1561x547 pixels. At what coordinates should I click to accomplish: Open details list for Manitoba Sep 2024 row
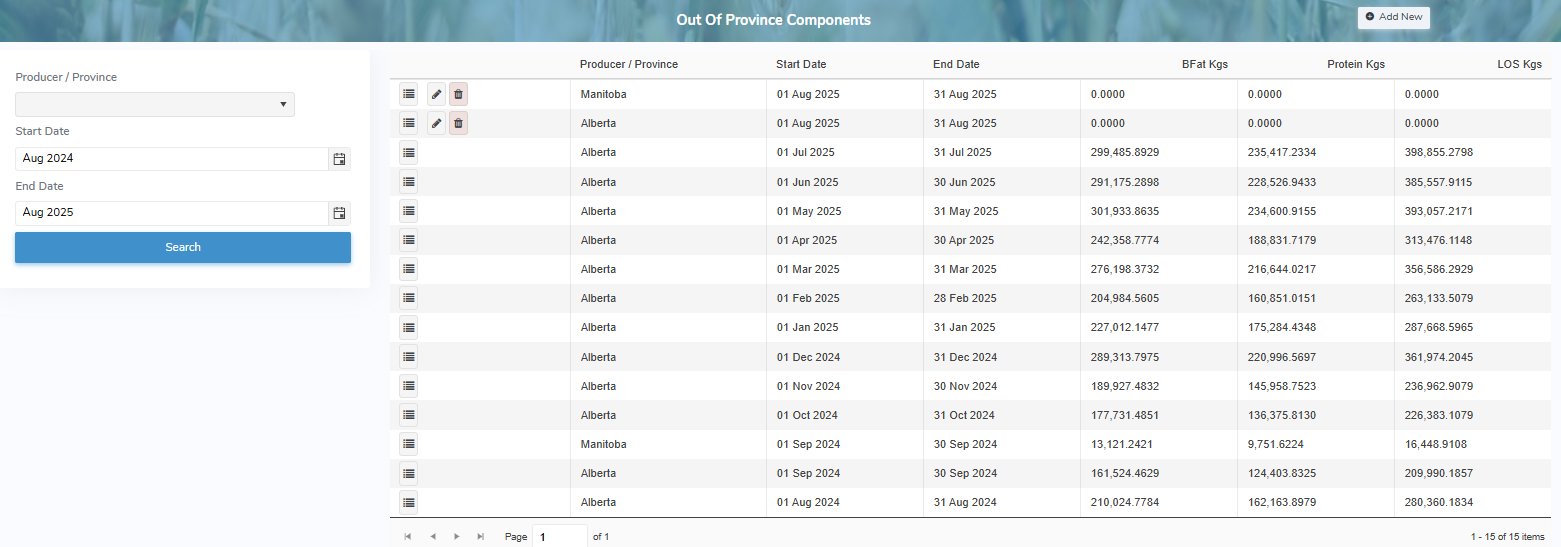pos(408,444)
